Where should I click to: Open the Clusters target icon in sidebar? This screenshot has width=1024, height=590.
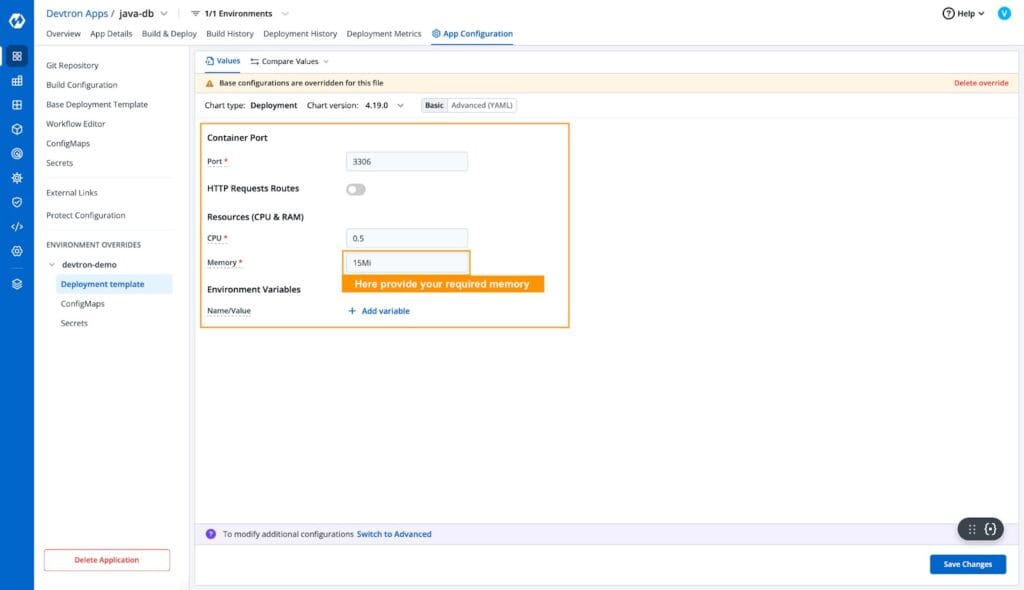pyautogui.click(x=15, y=152)
